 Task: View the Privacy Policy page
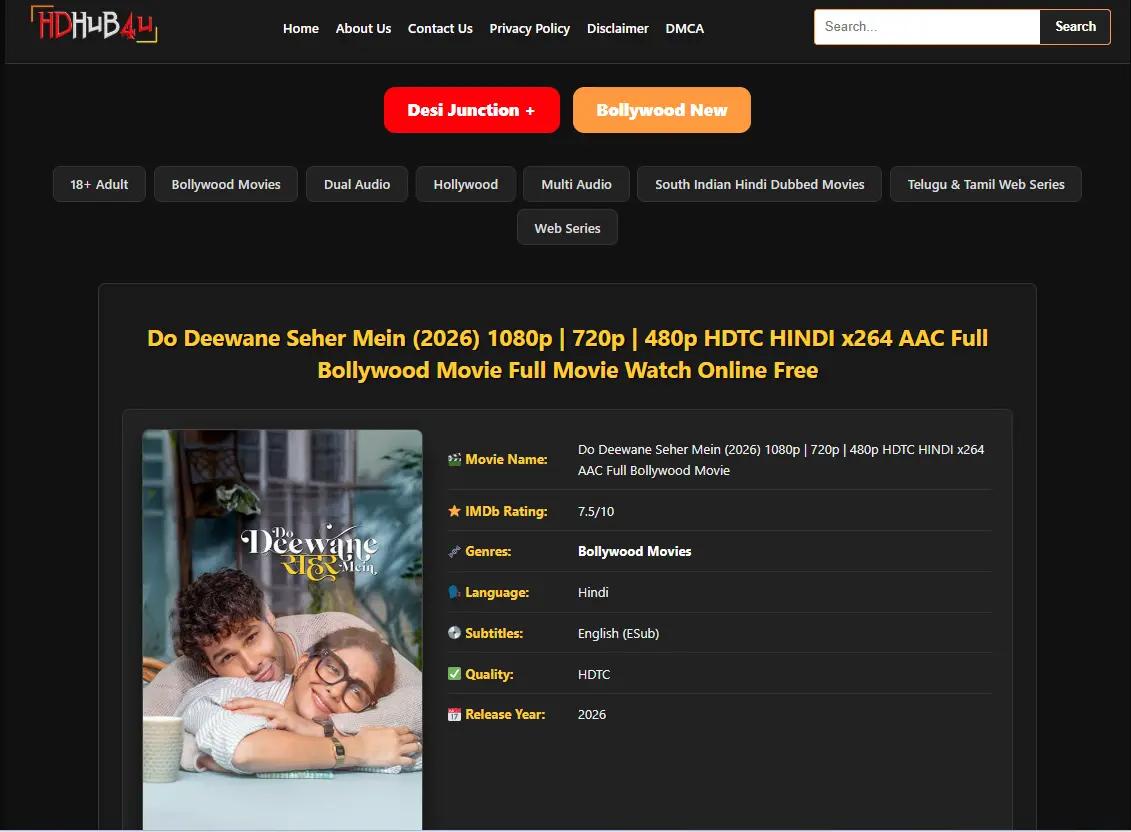[x=529, y=28]
